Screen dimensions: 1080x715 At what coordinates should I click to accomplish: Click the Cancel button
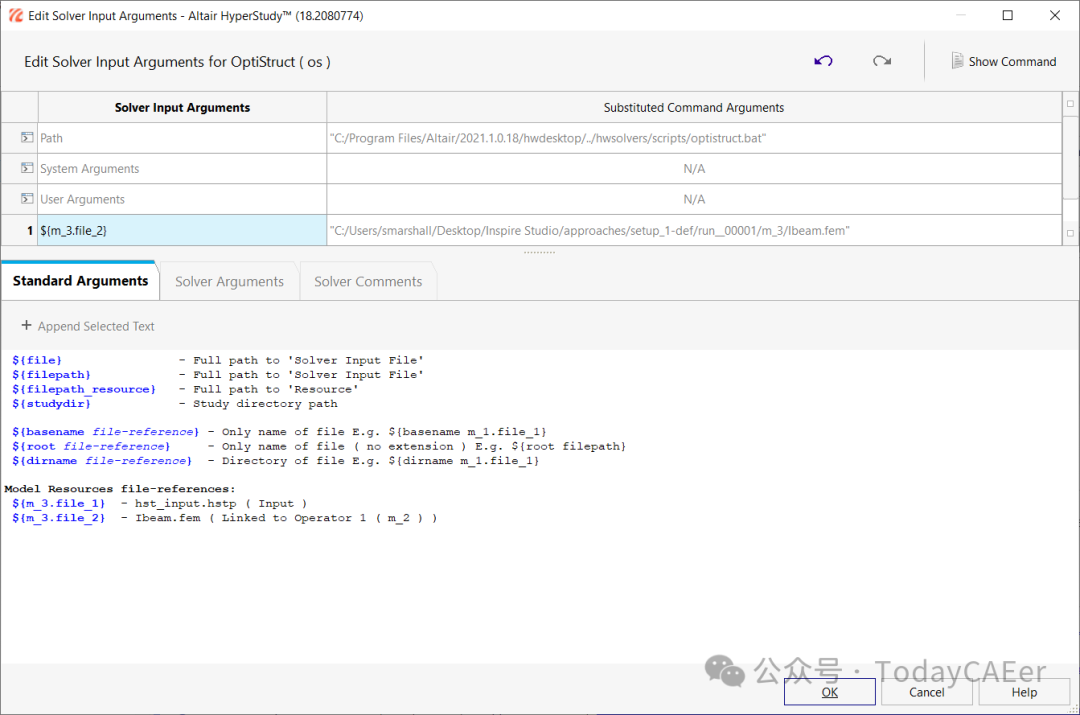click(926, 692)
